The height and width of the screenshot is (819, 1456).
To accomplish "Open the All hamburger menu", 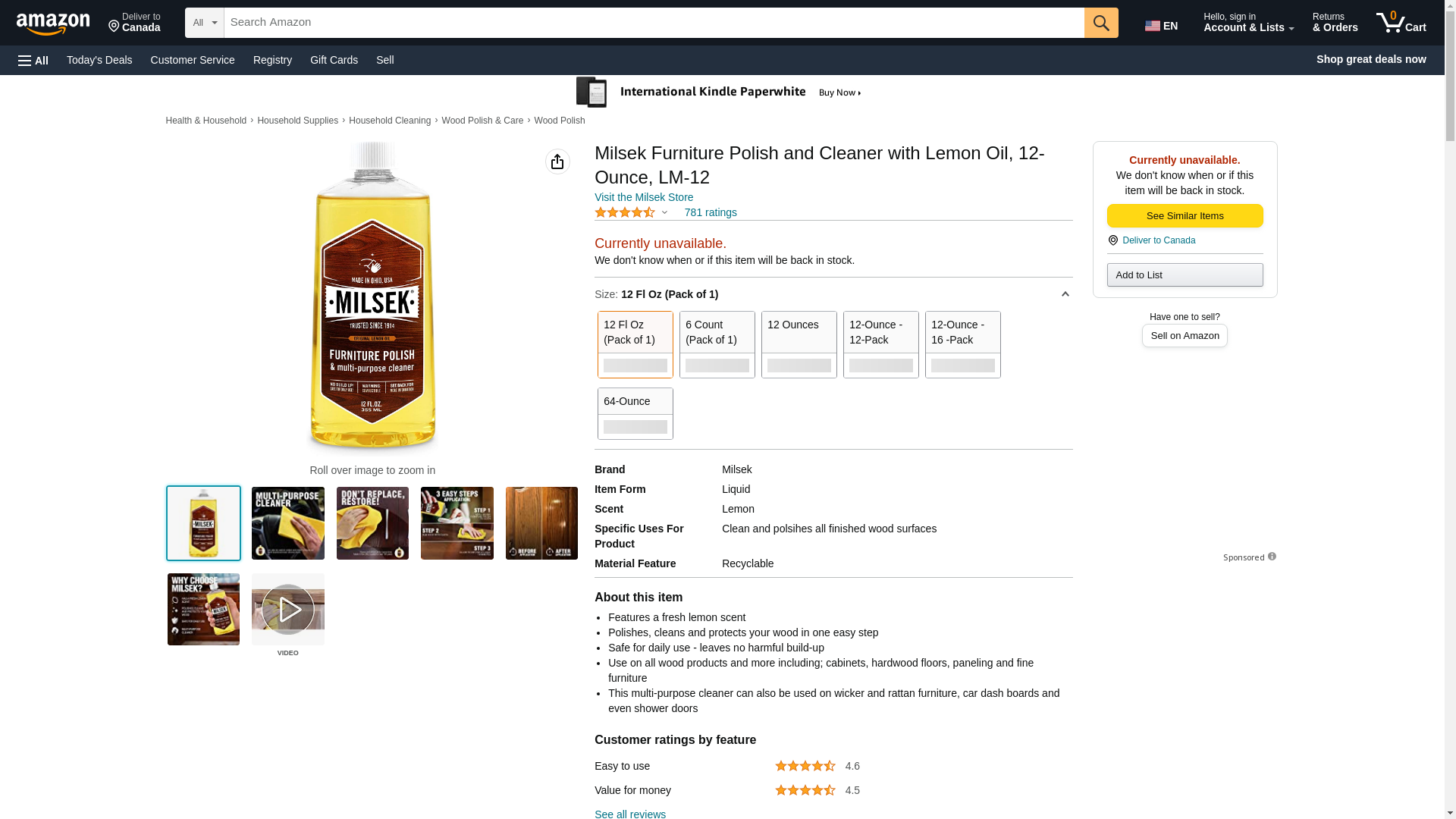I will click(33, 60).
